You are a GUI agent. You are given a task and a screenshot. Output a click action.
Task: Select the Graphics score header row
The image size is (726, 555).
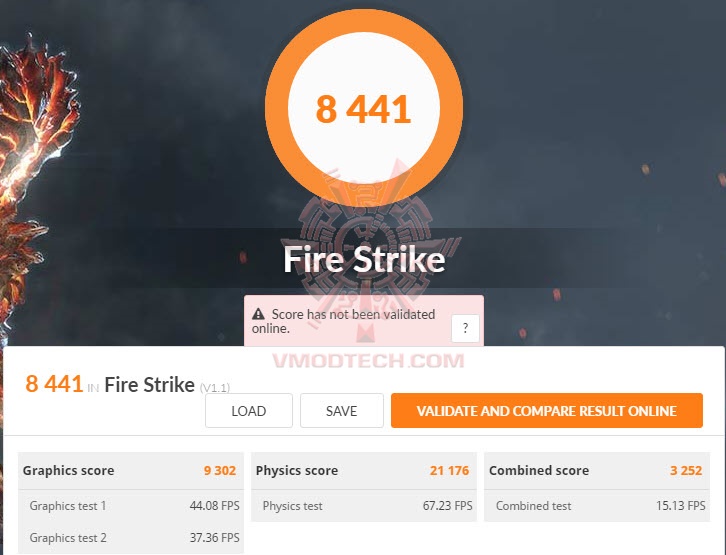click(131, 471)
